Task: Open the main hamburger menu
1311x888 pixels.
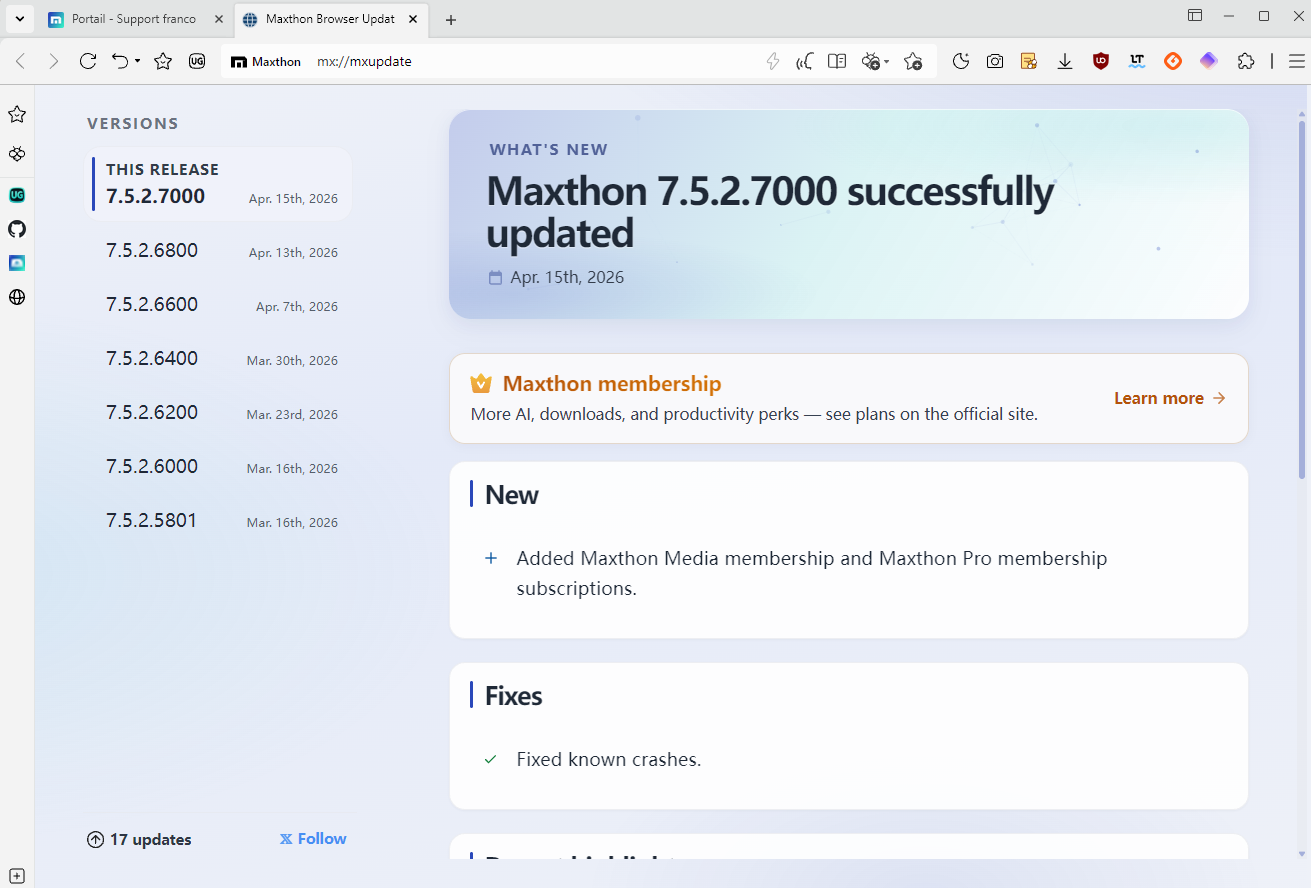Action: (1297, 61)
